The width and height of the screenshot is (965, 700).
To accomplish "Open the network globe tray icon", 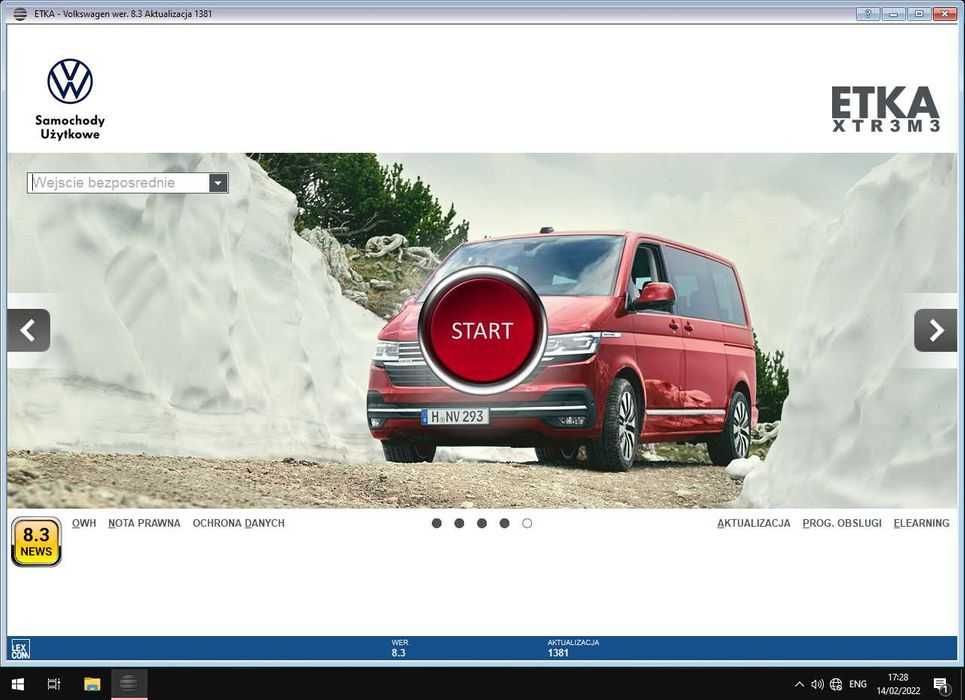I will [x=836, y=684].
